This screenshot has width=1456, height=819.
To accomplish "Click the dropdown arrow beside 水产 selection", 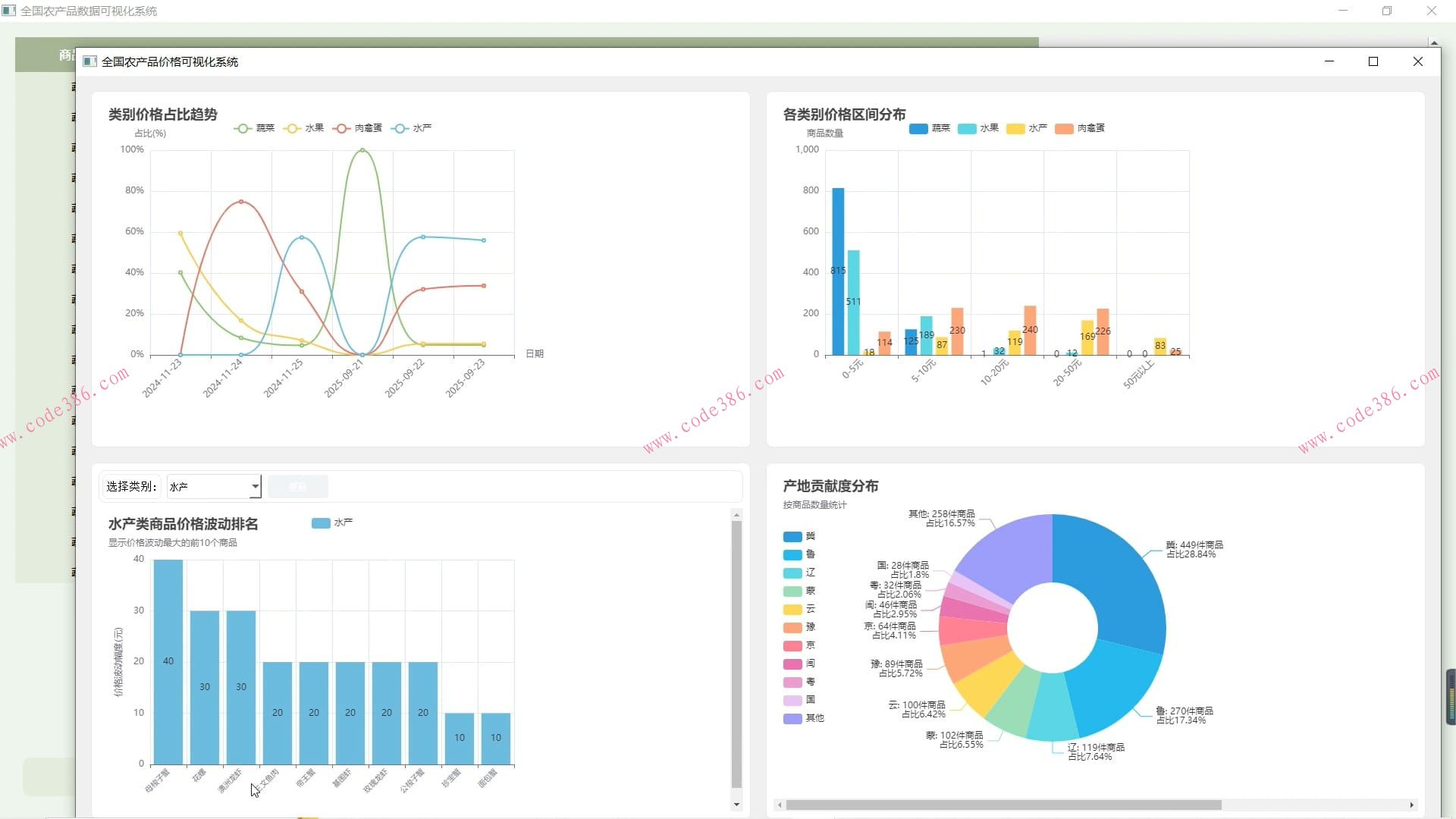I will [256, 487].
